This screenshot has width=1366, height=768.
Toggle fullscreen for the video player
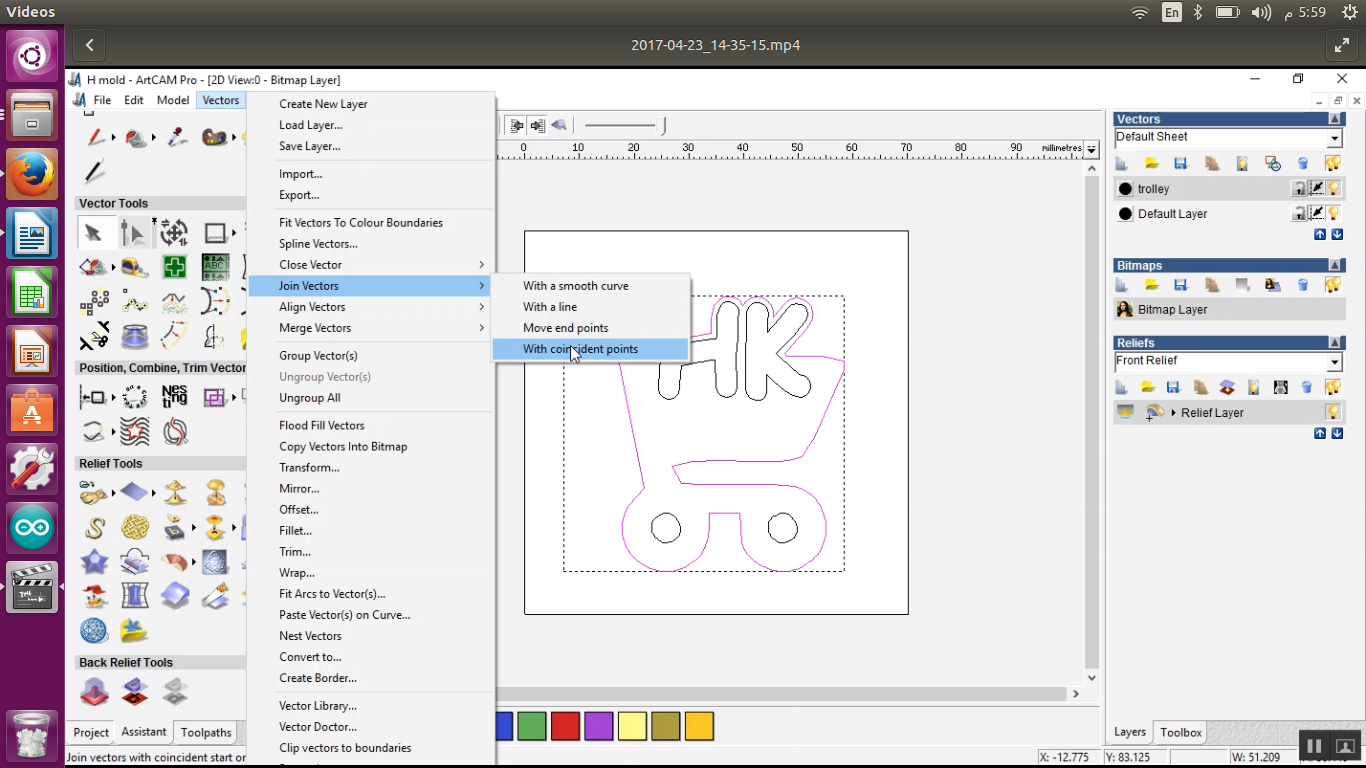pos(1341,45)
